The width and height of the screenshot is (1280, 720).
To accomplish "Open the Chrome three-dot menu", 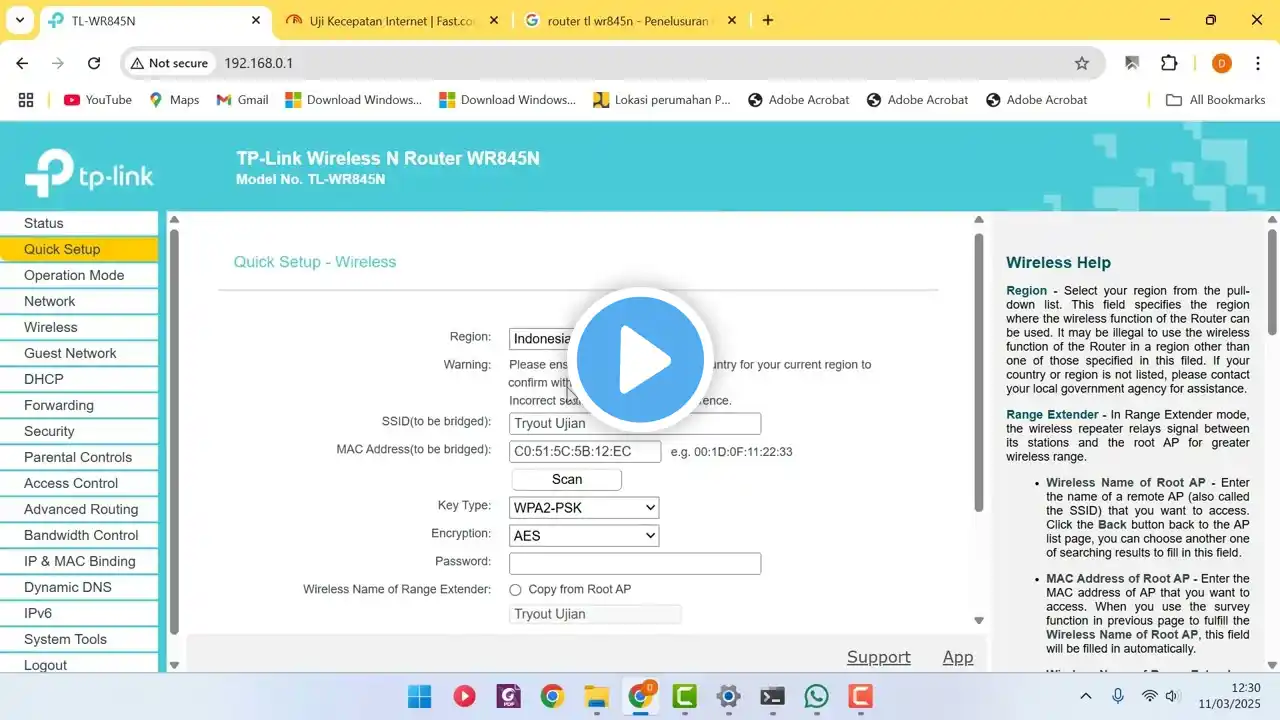I will point(1257,63).
